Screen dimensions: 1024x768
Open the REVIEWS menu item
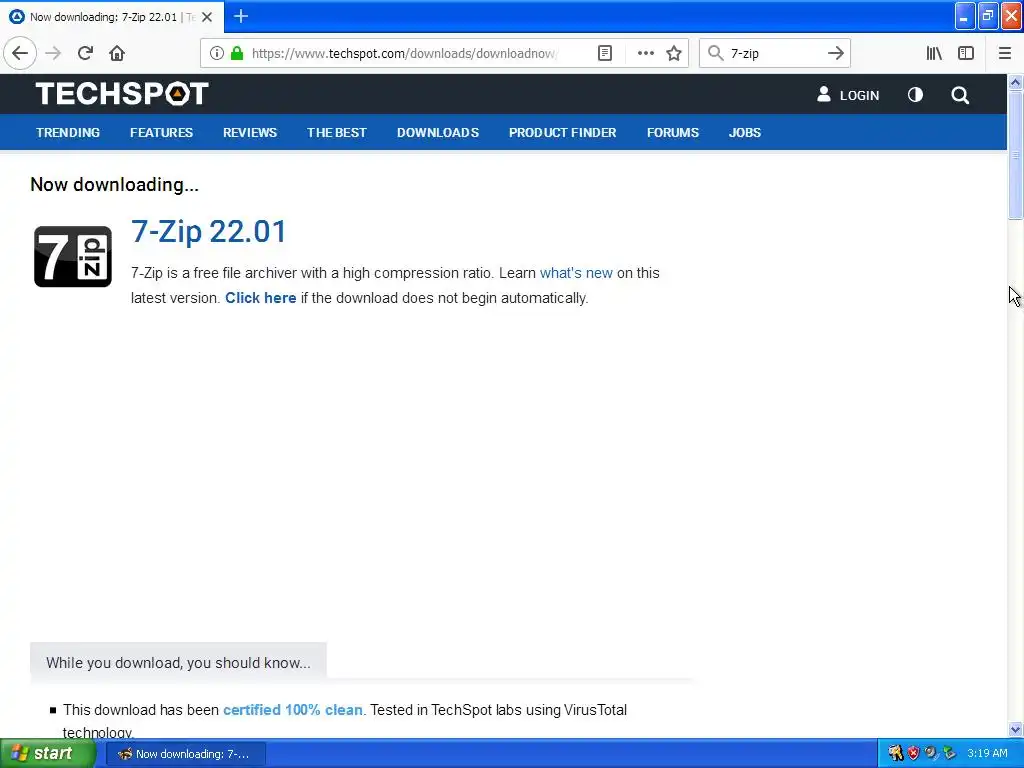coord(250,133)
